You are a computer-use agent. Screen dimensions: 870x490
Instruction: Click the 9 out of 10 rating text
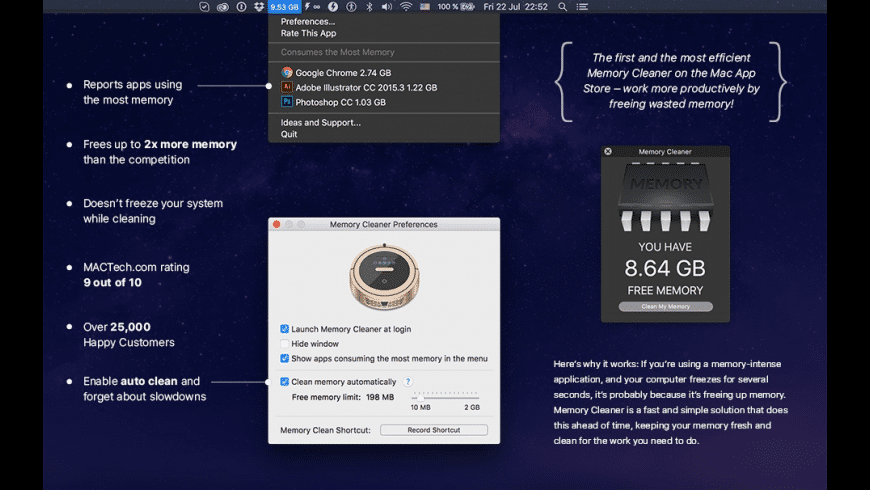(113, 282)
